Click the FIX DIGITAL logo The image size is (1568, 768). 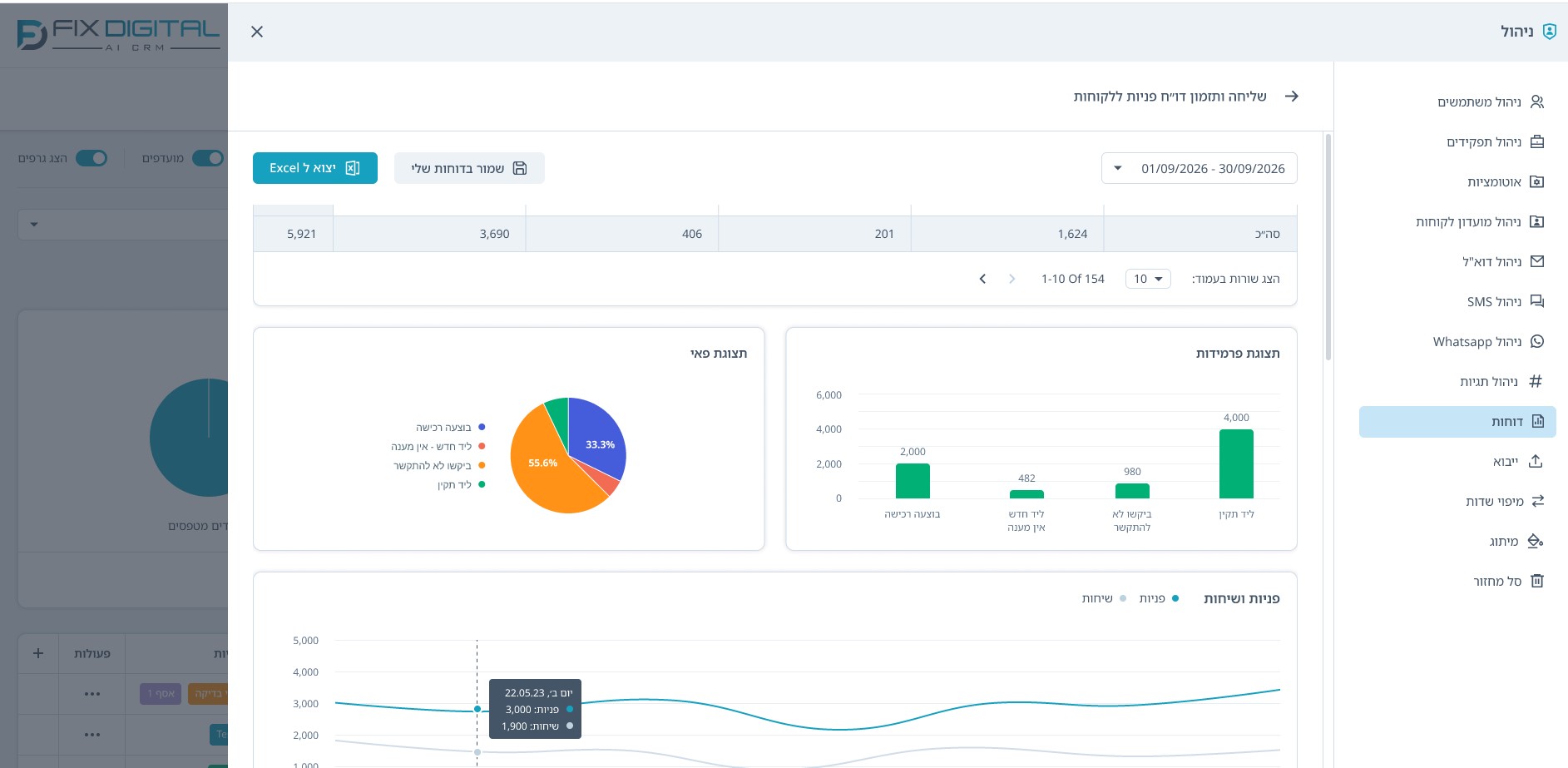[118, 35]
